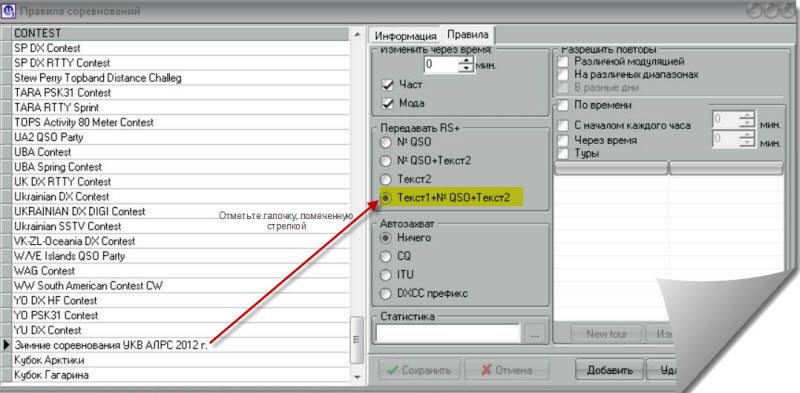Click the Сохранить button
This screenshot has width=800, height=393.
419,370
